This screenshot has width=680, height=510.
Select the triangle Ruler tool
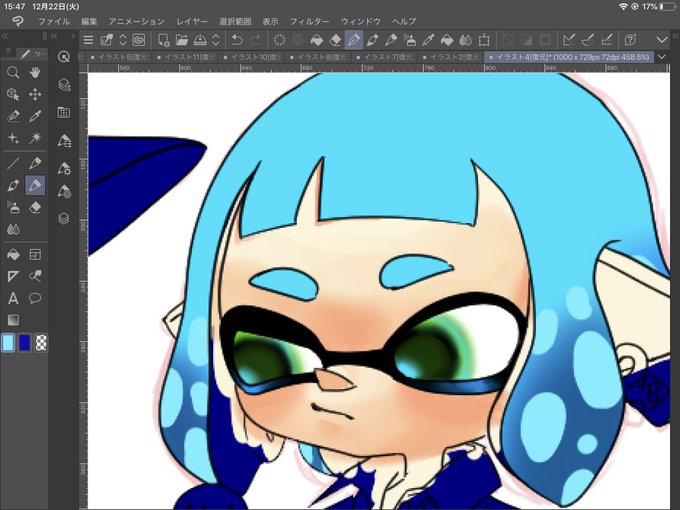click(x=13, y=276)
